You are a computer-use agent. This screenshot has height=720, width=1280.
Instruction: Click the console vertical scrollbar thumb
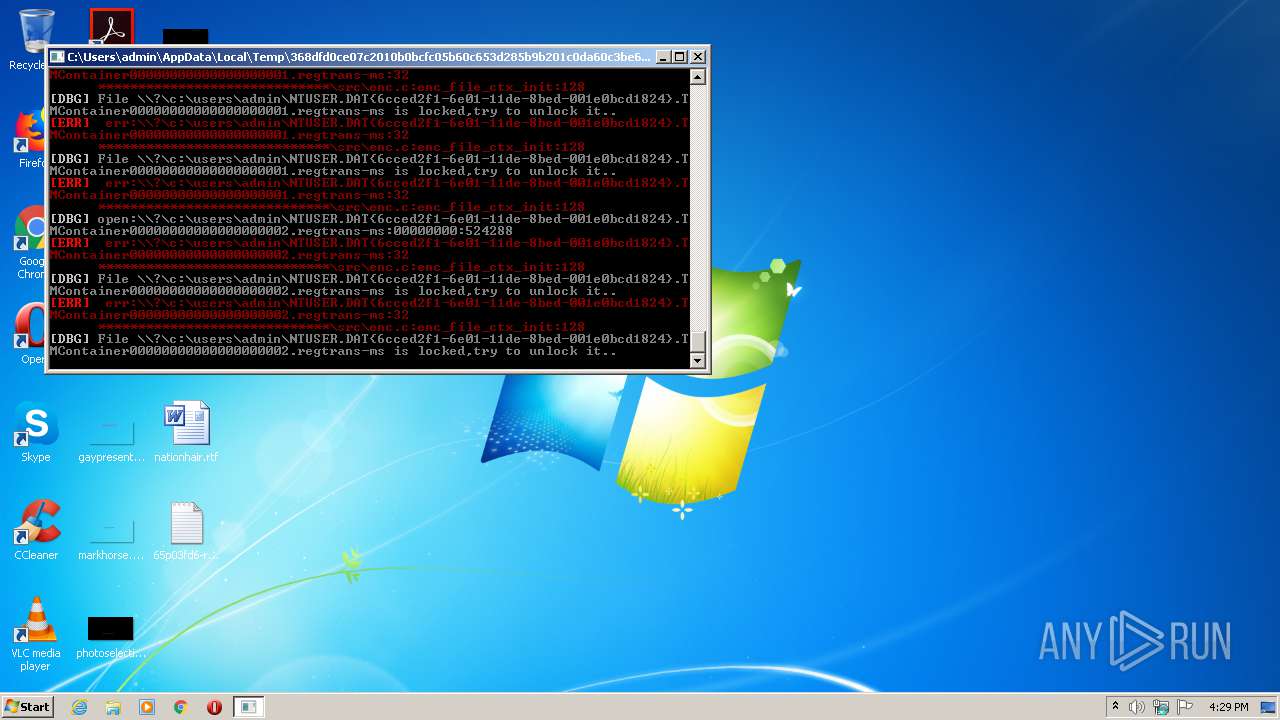tap(698, 341)
